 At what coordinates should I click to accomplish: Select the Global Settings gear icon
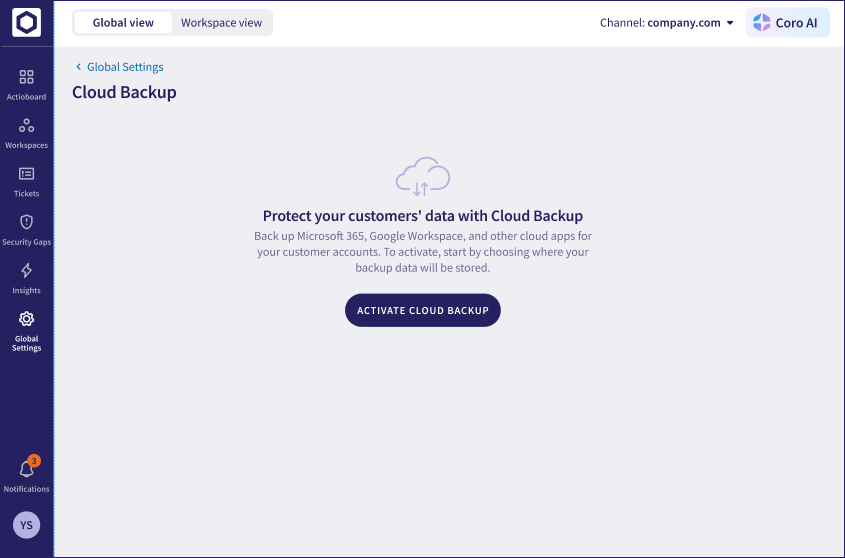[x=26, y=319]
